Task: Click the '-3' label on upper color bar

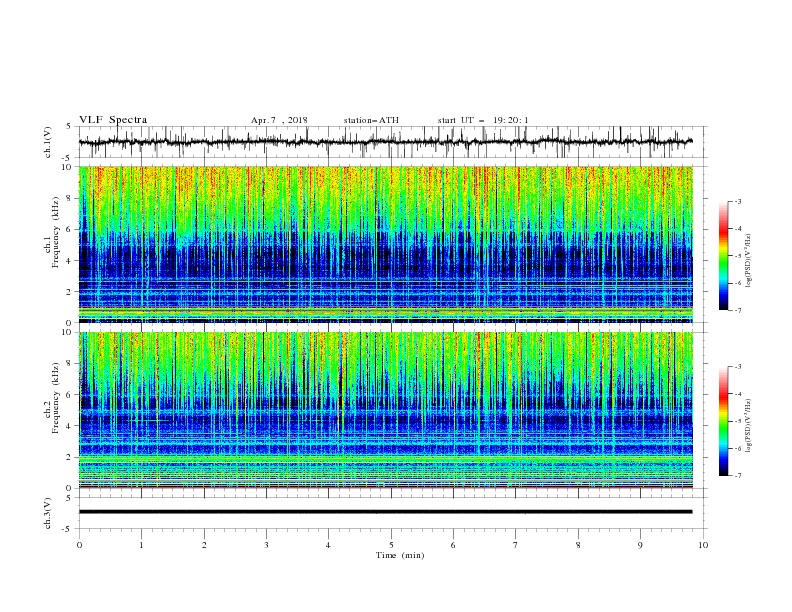Action: [737, 201]
